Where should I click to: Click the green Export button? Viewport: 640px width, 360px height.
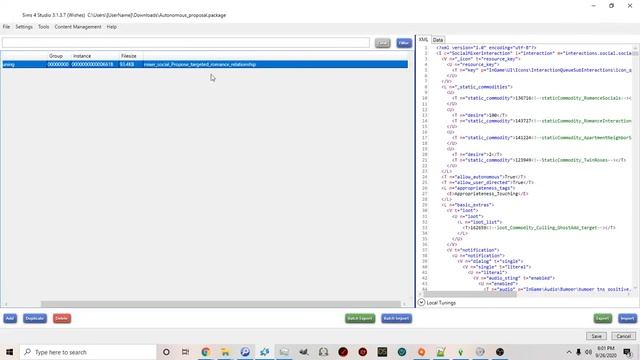(602, 318)
